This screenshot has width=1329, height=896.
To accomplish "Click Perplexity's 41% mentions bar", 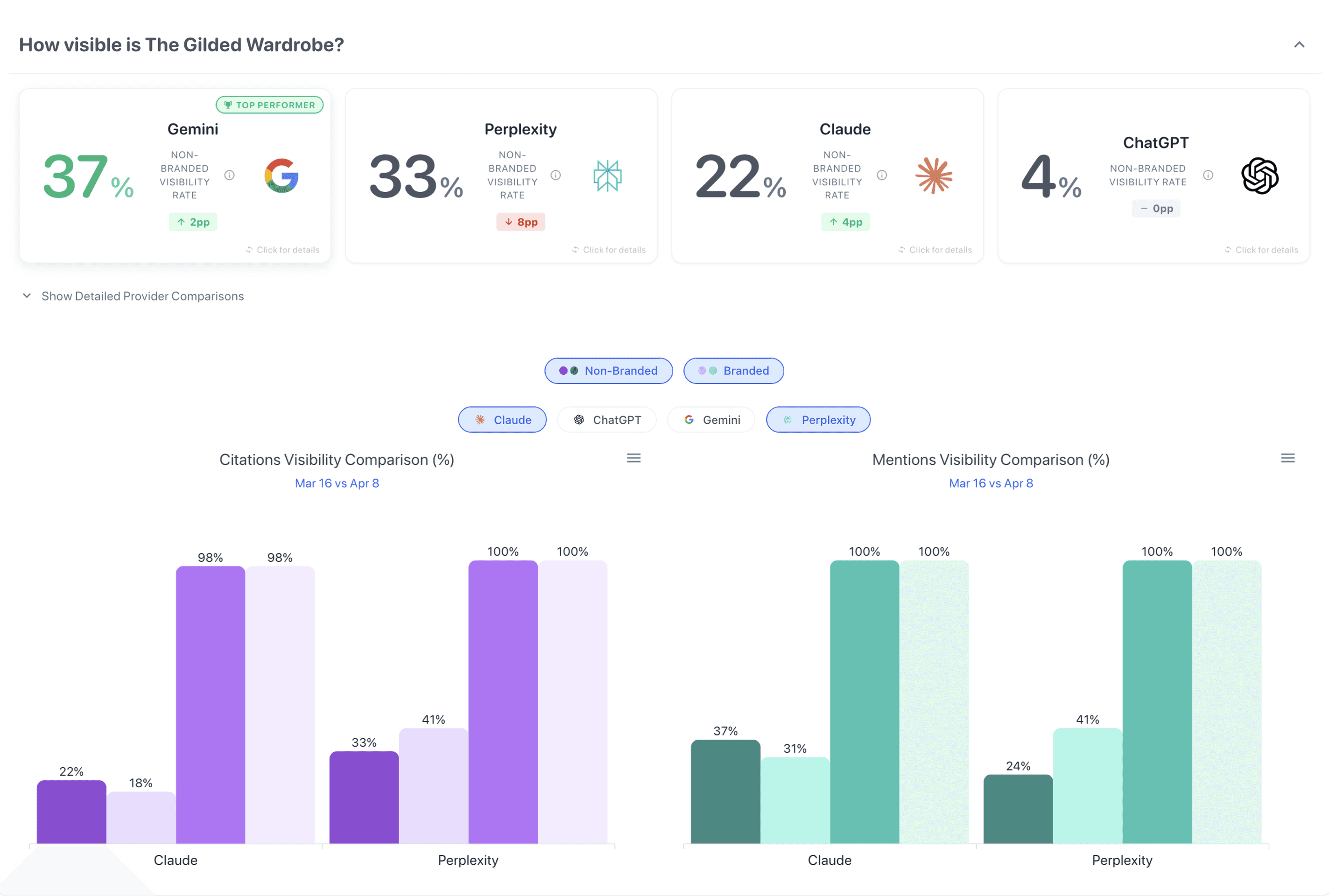I will point(1088,786).
